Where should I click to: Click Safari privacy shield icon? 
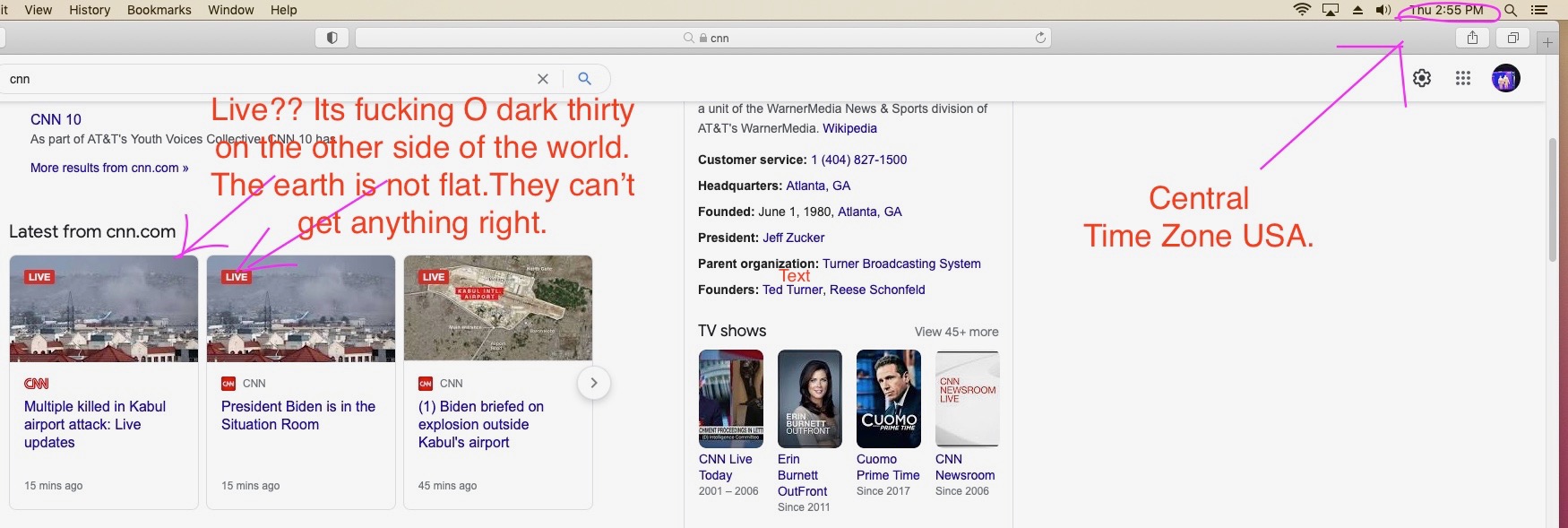pos(332,38)
